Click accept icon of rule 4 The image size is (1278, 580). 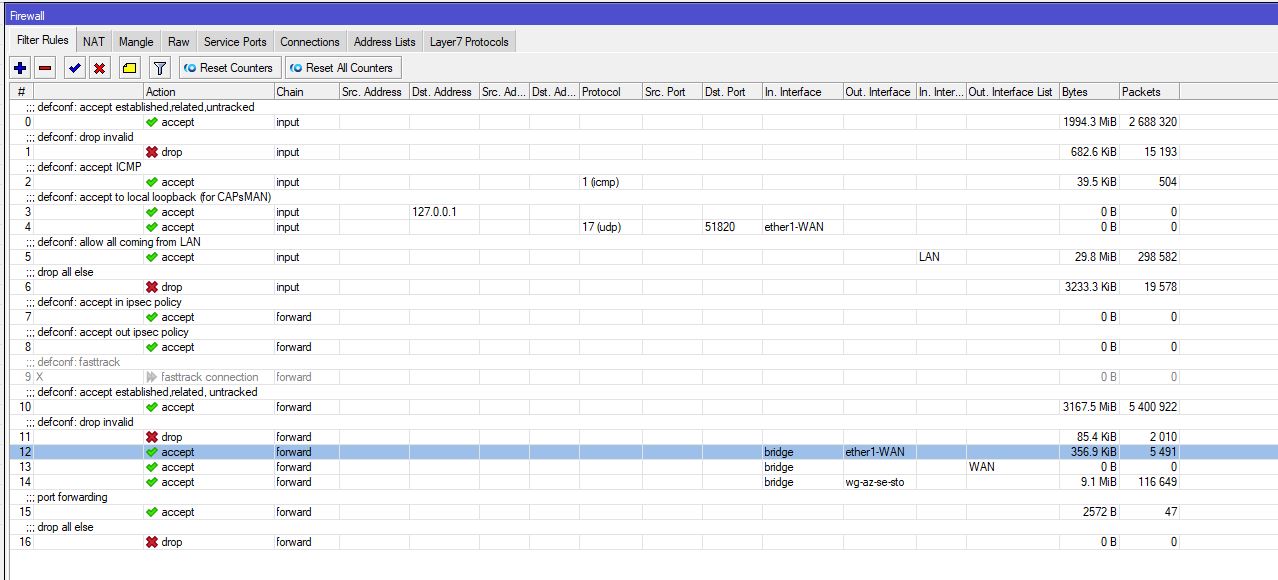click(152, 227)
